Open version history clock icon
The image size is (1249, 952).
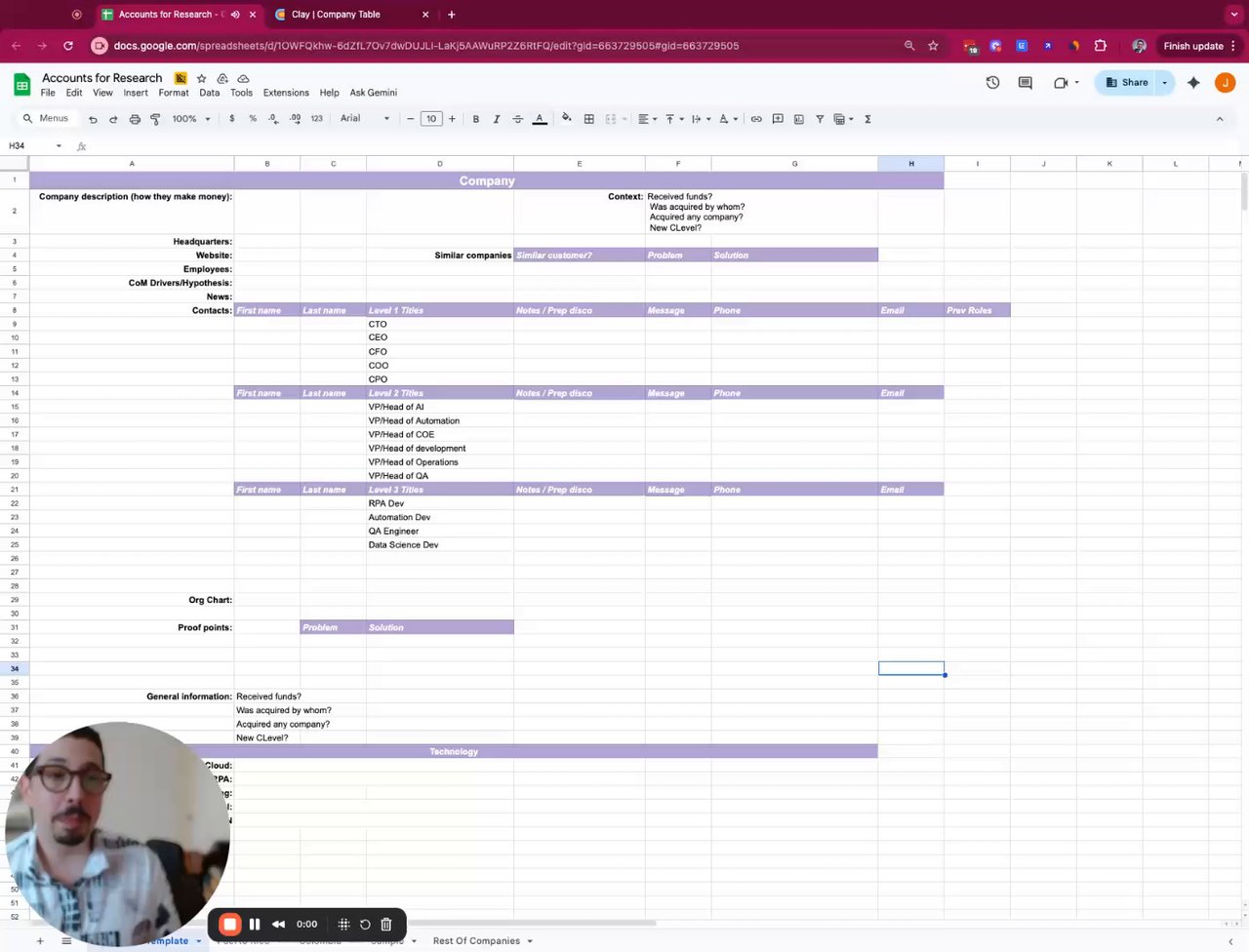(992, 83)
